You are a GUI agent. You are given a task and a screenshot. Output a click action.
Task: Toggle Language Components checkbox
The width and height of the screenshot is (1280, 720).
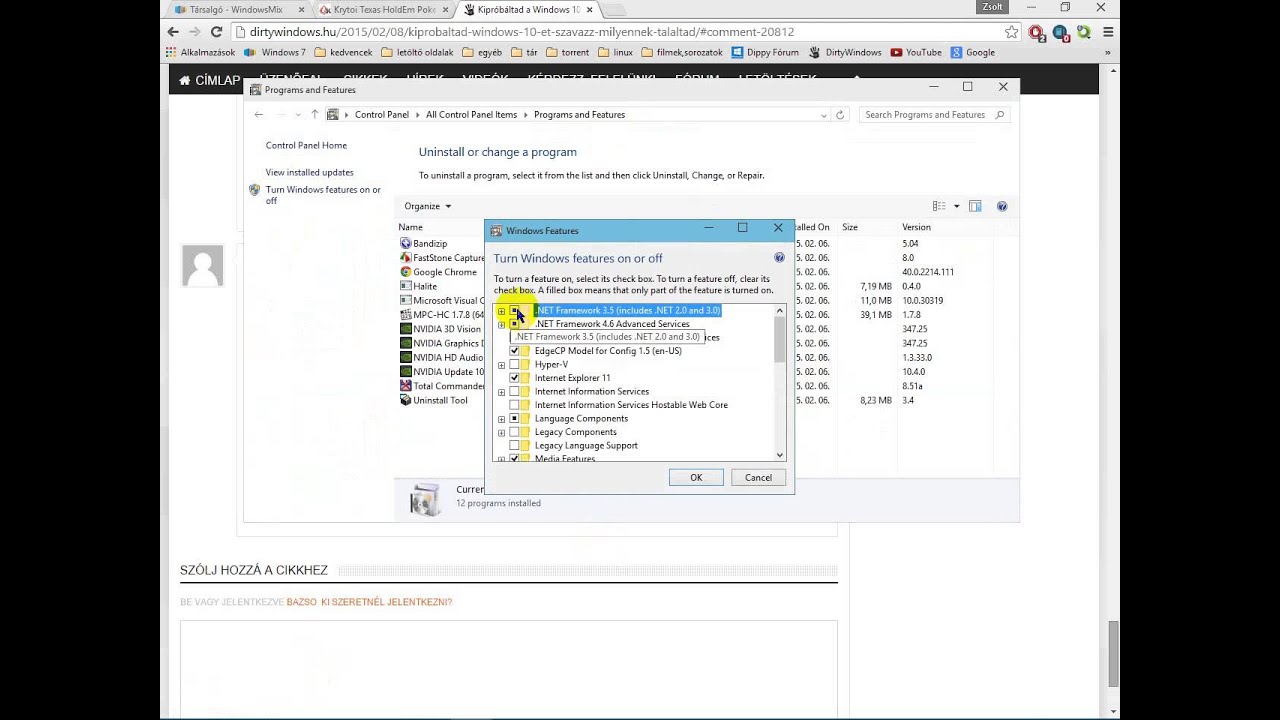pos(515,419)
